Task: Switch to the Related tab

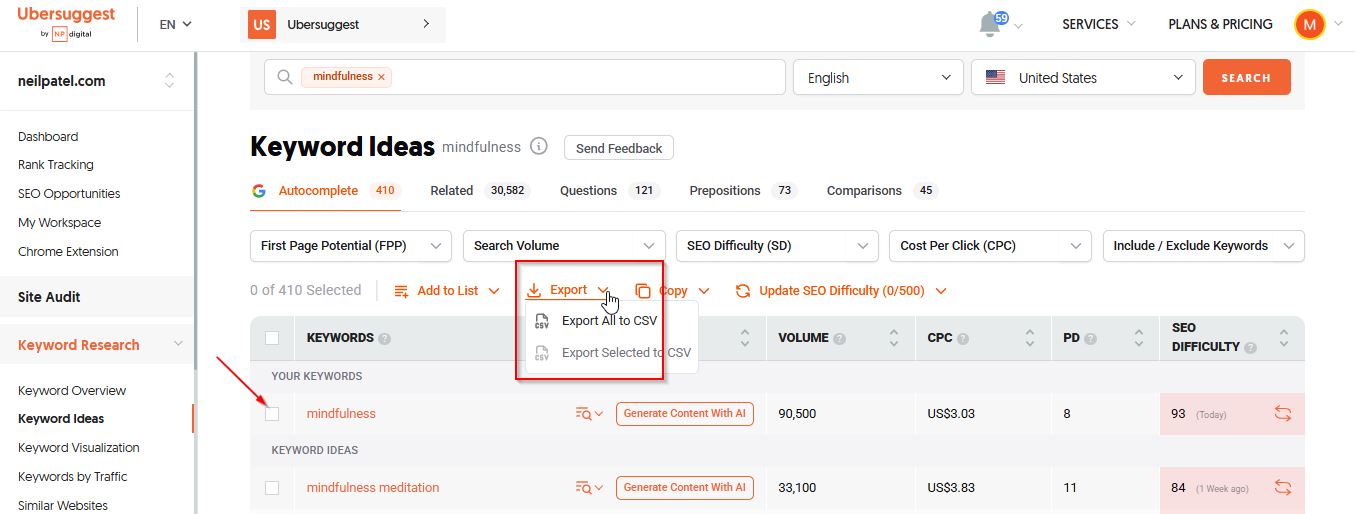Action: click(479, 190)
